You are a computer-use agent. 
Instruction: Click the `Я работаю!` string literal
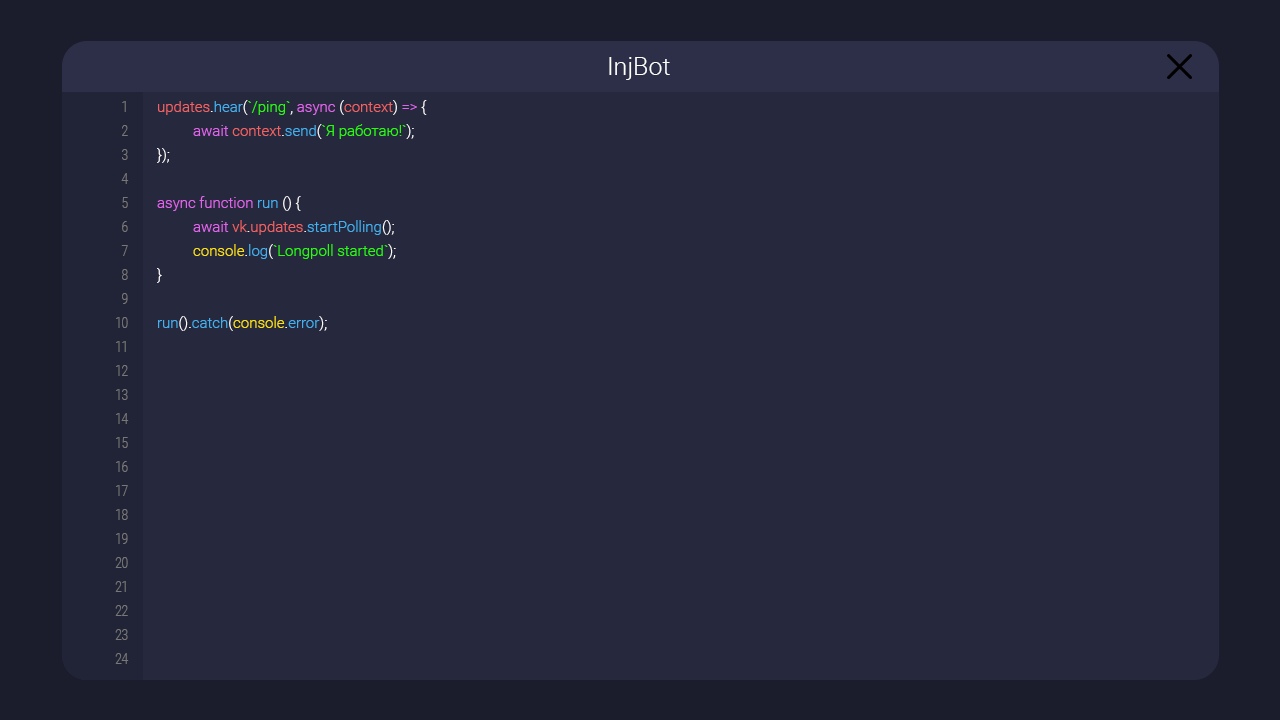tap(363, 131)
